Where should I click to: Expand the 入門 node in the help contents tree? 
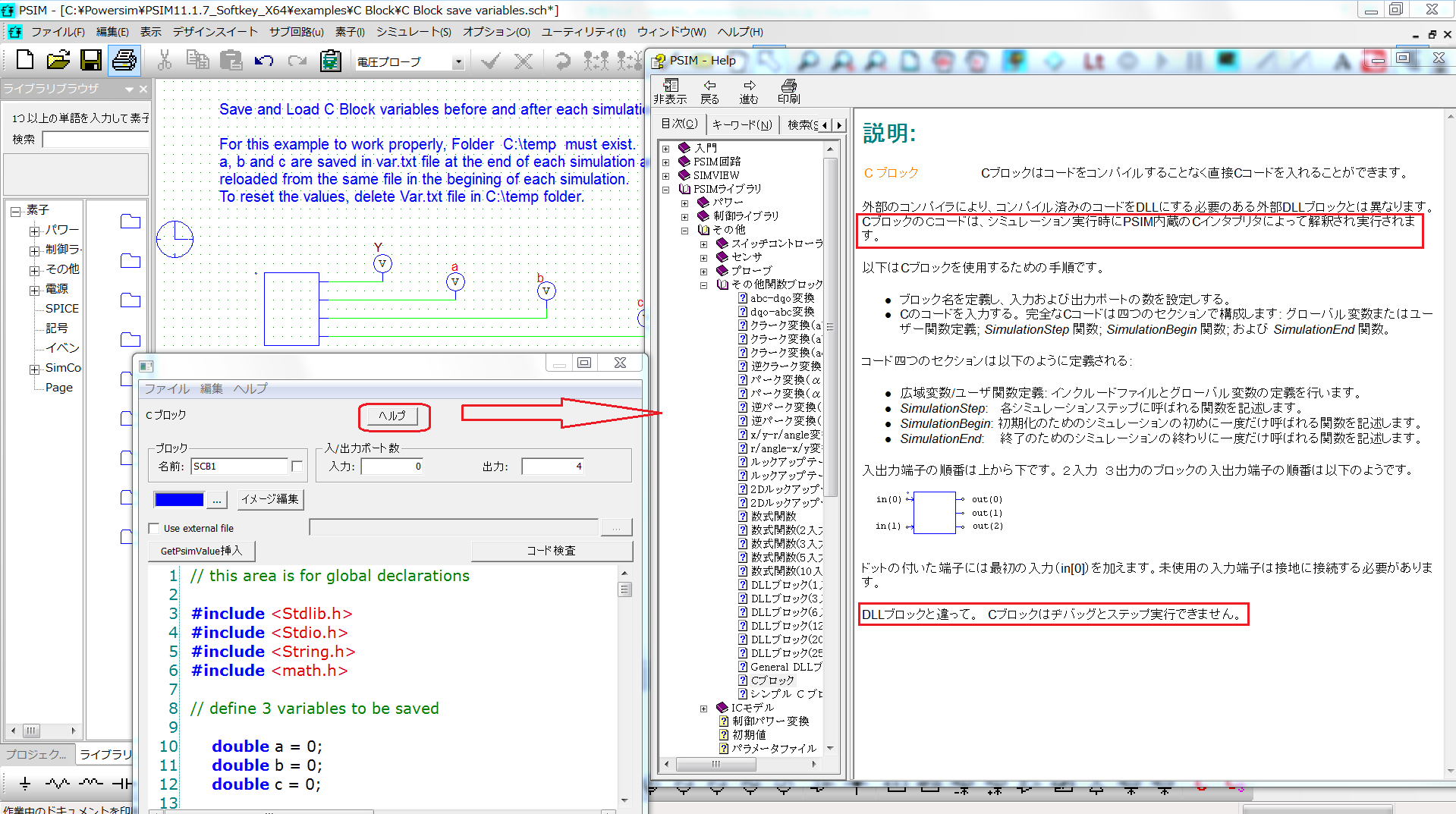[666, 148]
